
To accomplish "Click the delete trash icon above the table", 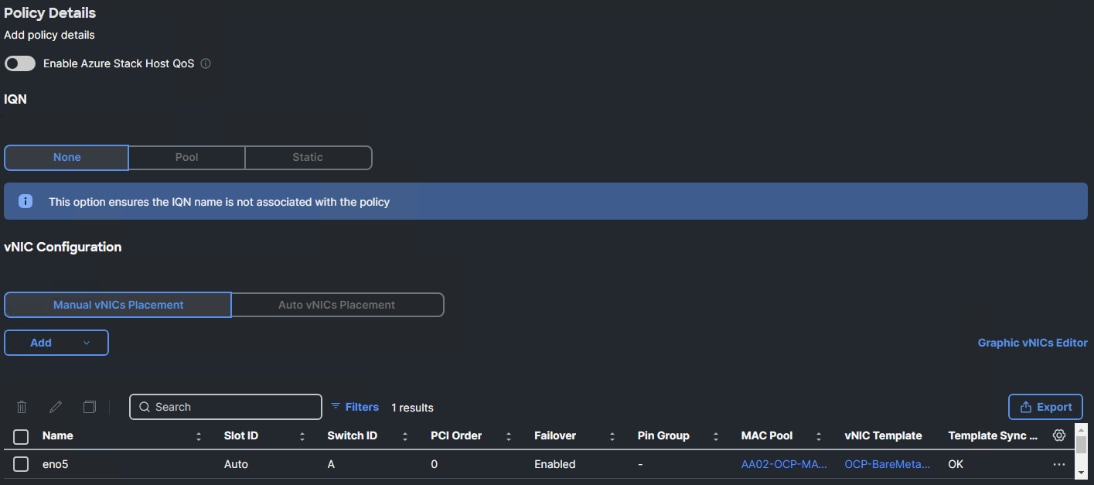I will click(x=22, y=407).
